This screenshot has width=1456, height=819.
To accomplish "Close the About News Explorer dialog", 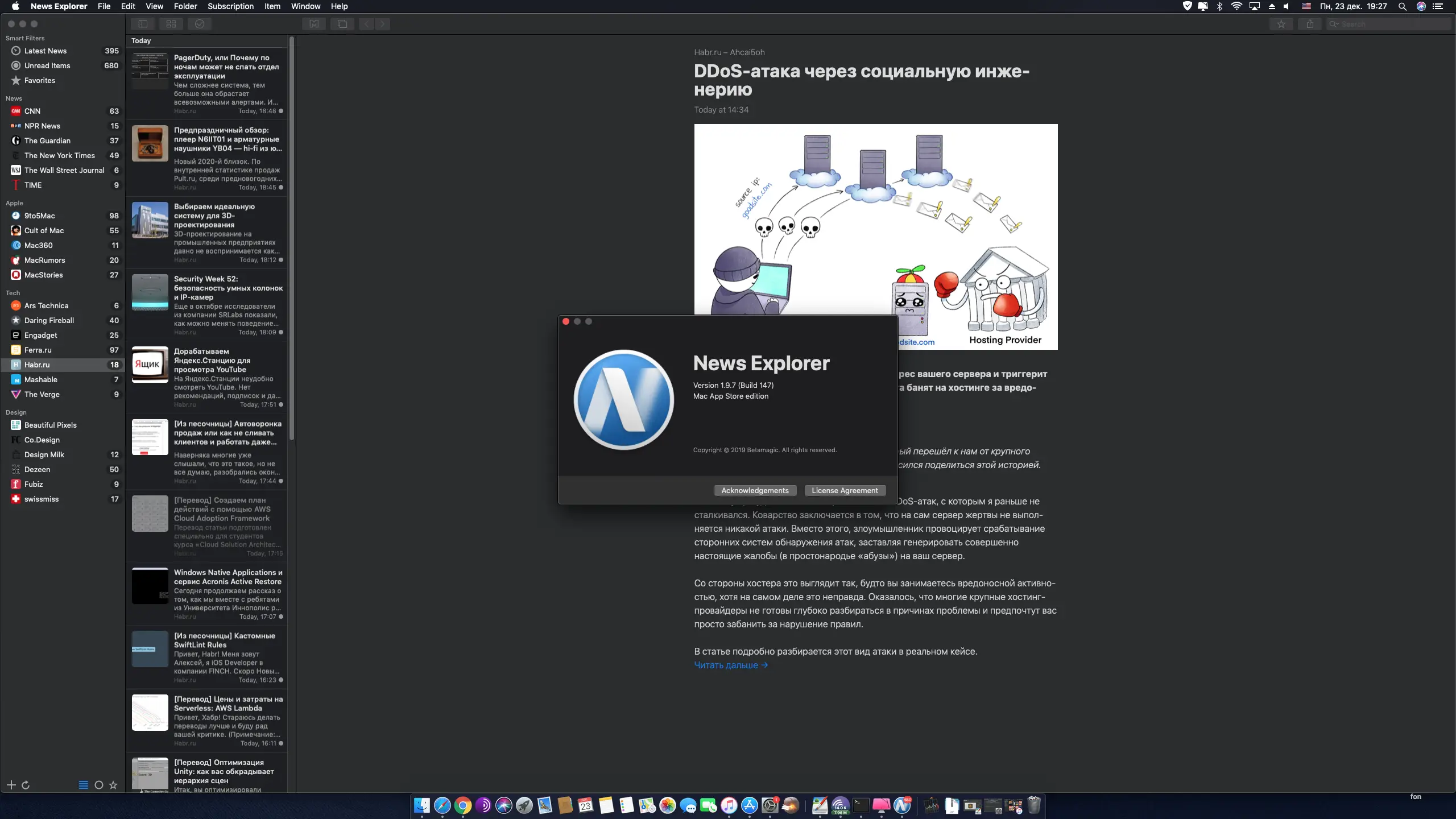I will click(566, 321).
